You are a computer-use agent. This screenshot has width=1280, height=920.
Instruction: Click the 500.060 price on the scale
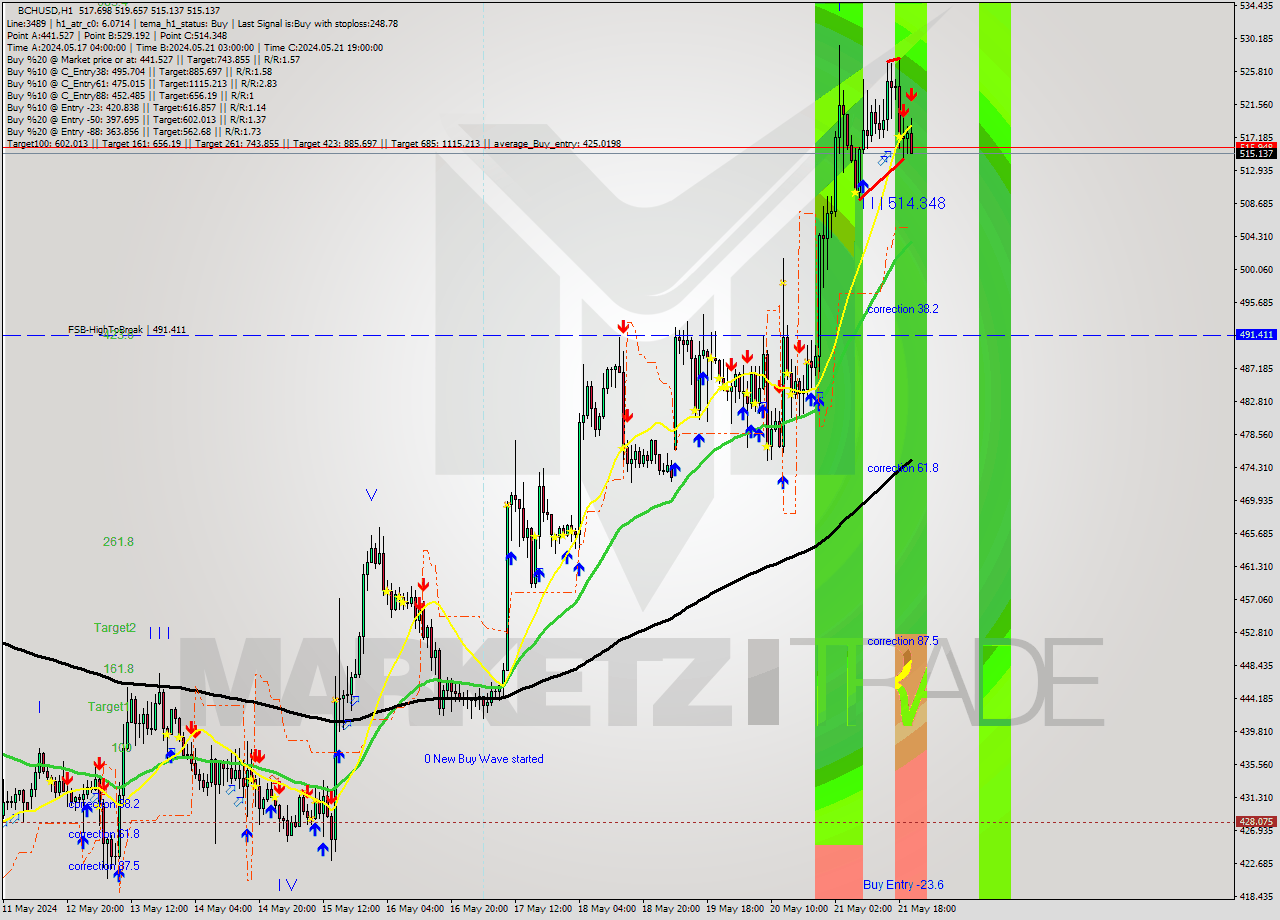click(1256, 269)
